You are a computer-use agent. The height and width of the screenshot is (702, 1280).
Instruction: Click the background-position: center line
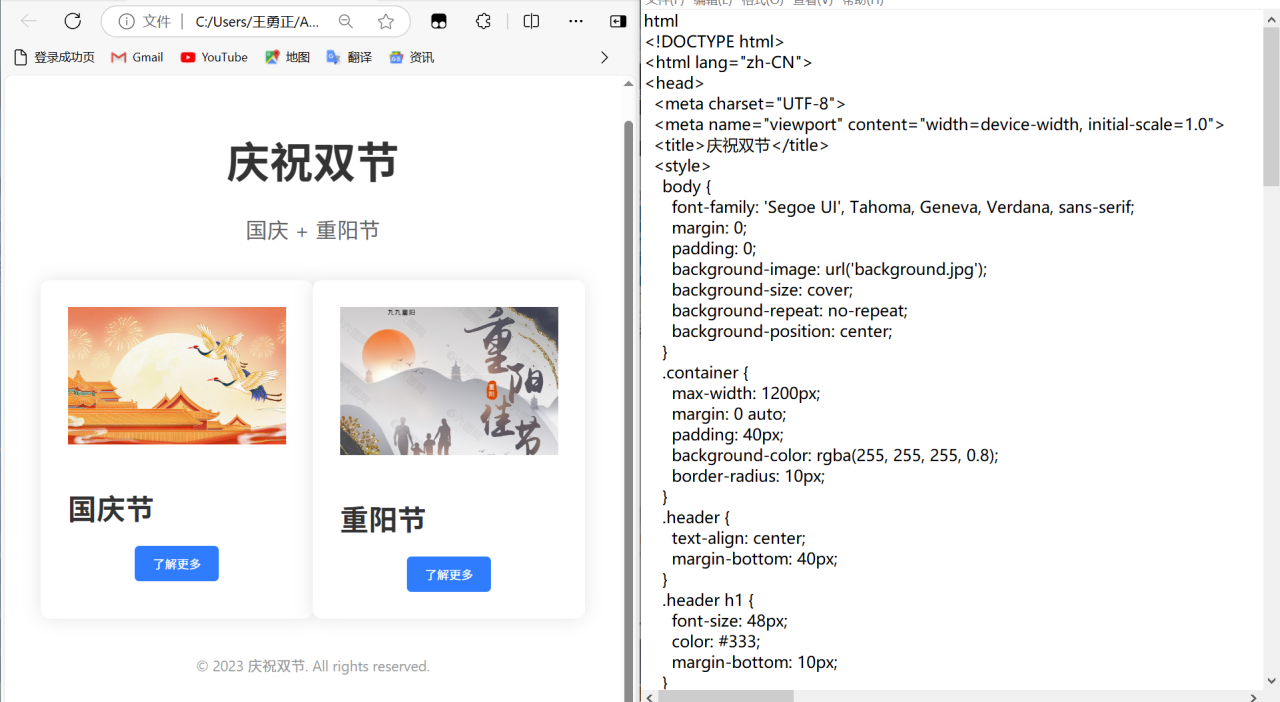pos(781,331)
